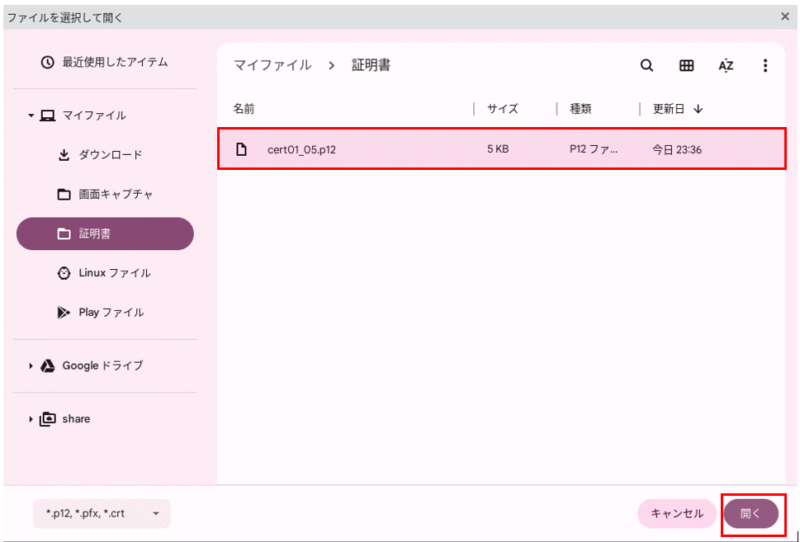The width and height of the screenshot is (800, 542).
Task: Select the cert01_05.p12 file row
Action: click(x=502, y=149)
